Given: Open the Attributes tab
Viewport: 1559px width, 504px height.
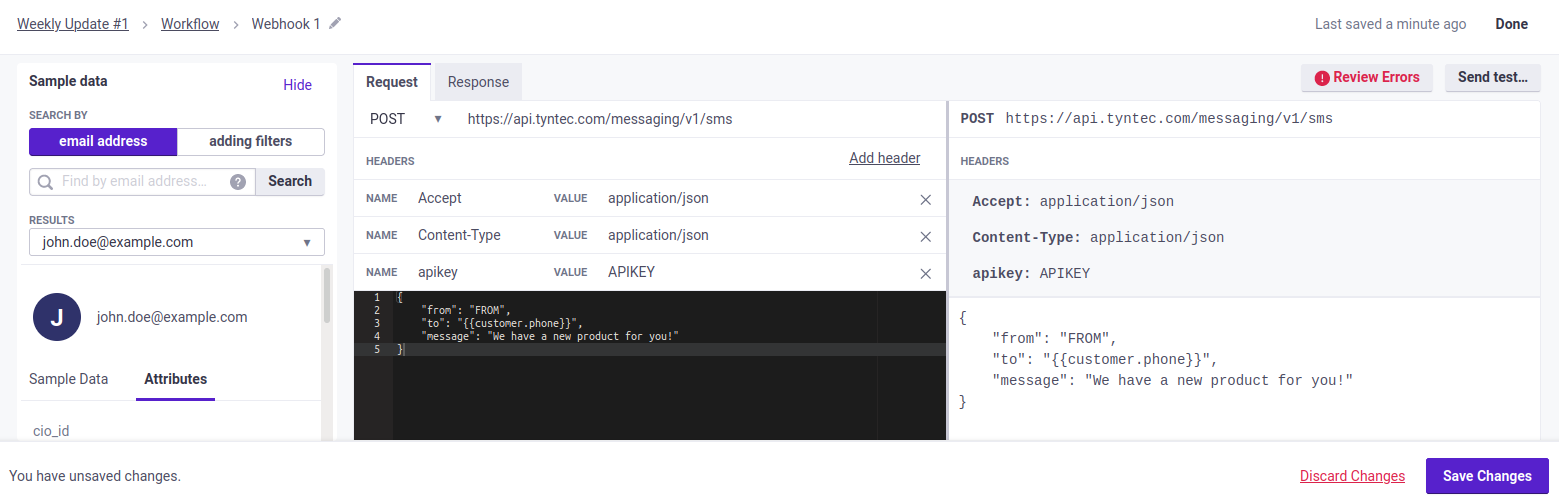Looking at the screenshot, I should point(176,379).
